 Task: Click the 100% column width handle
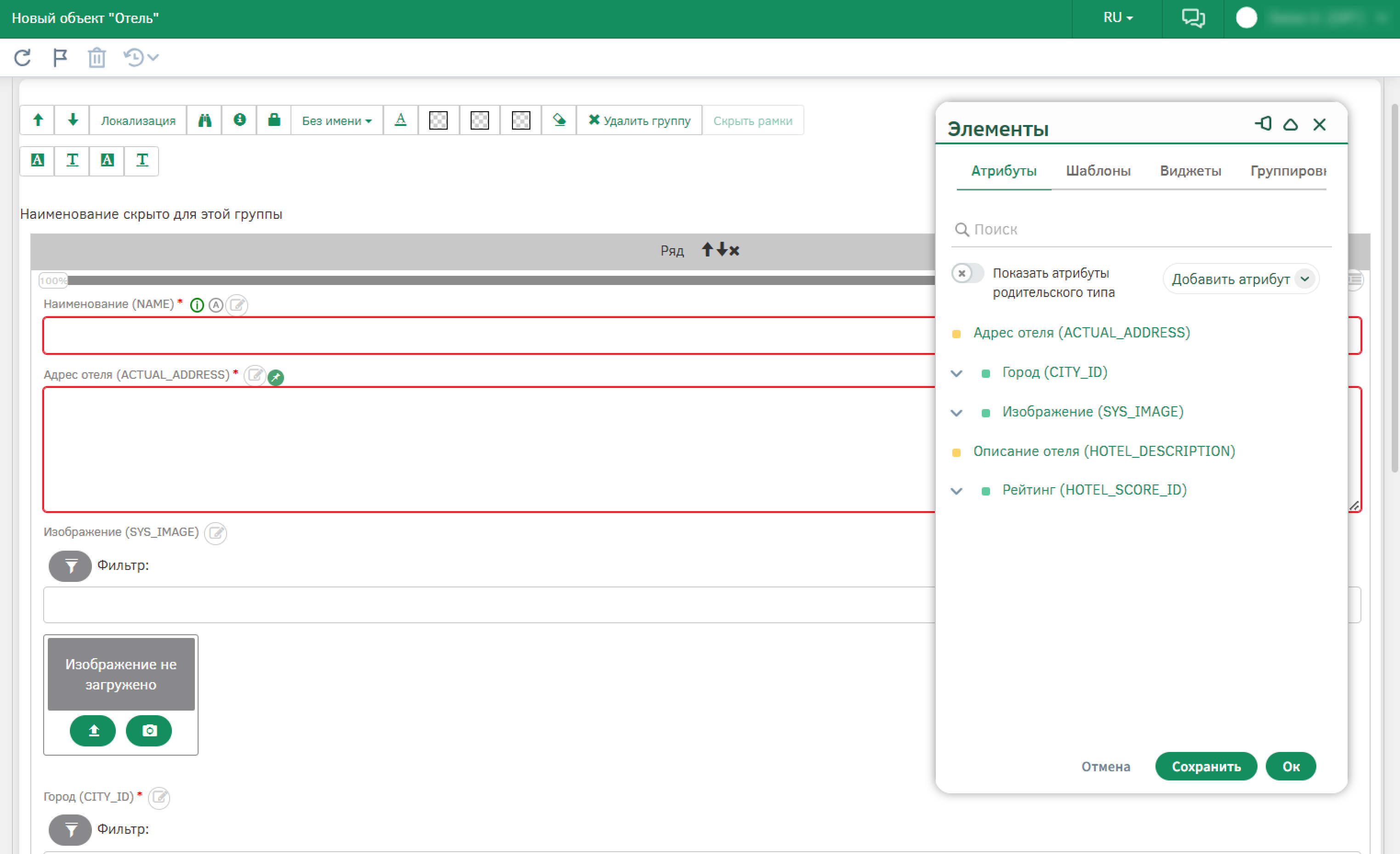pos(53,280)
